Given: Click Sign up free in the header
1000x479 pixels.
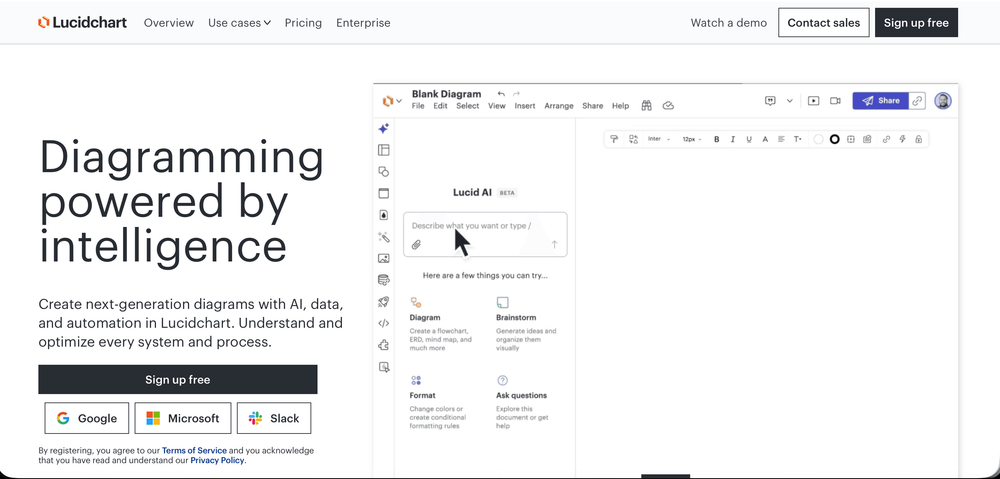Looking at the screenshot, I should [916, 23].
